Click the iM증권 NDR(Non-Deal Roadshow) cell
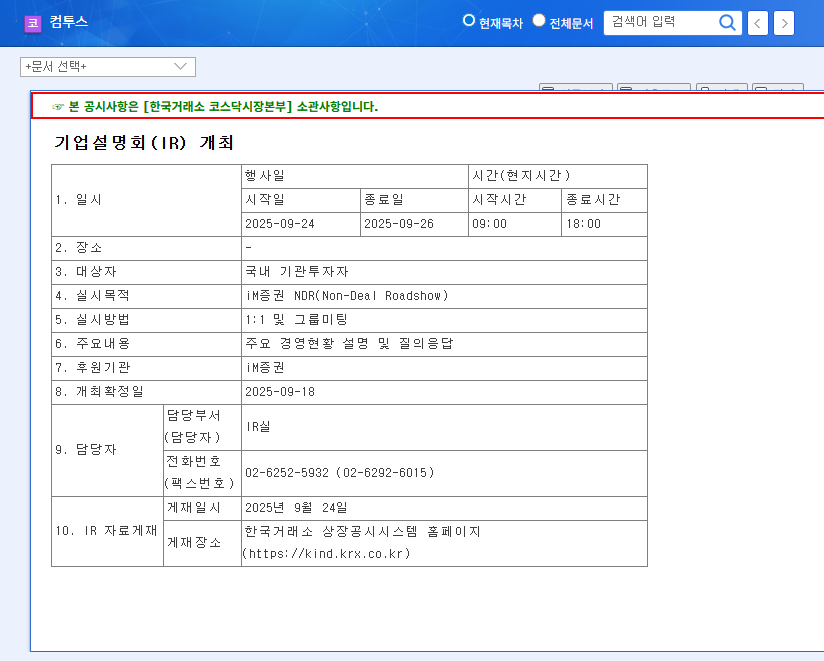The image size is (824, 661). [444, 296]
